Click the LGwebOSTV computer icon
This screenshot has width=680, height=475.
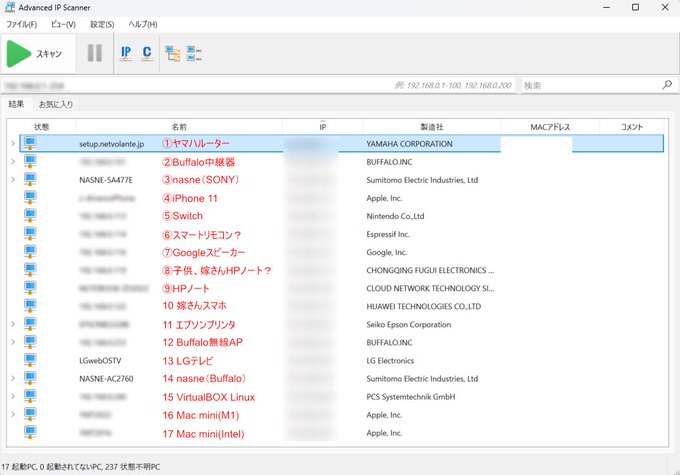click(x=30, y=360)
